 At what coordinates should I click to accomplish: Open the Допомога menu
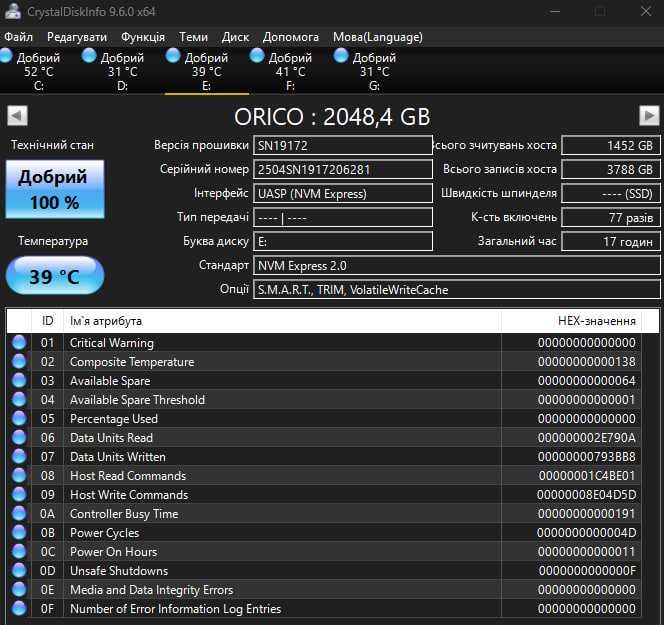tap(290, 37)
